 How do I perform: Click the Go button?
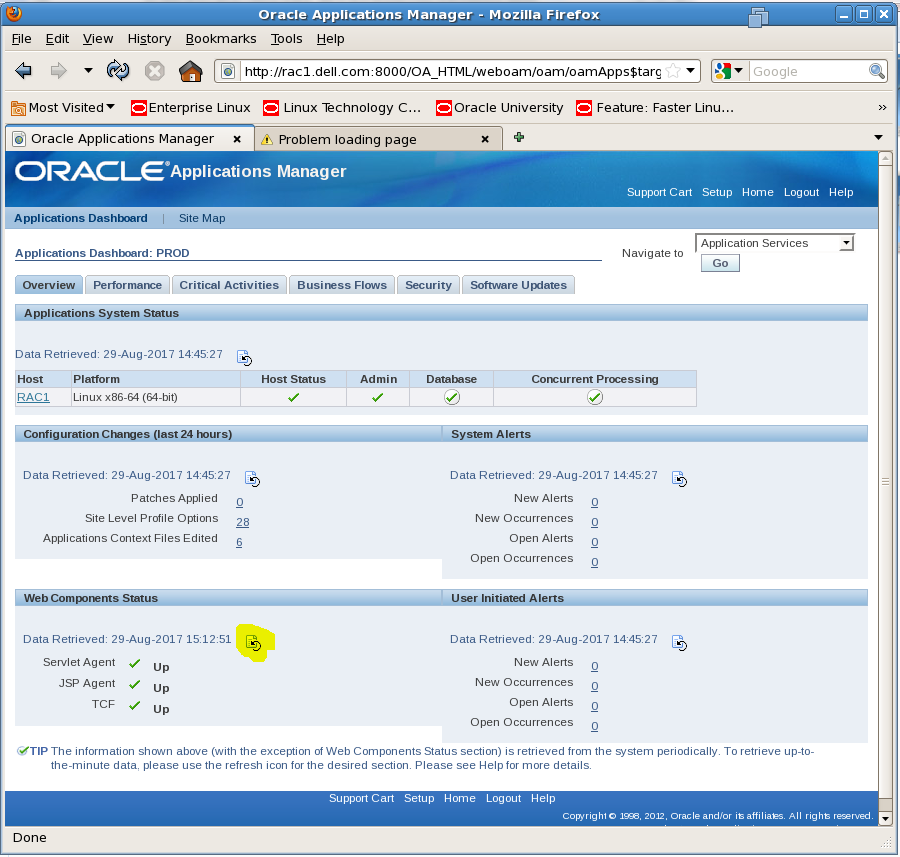coord(720,263)
